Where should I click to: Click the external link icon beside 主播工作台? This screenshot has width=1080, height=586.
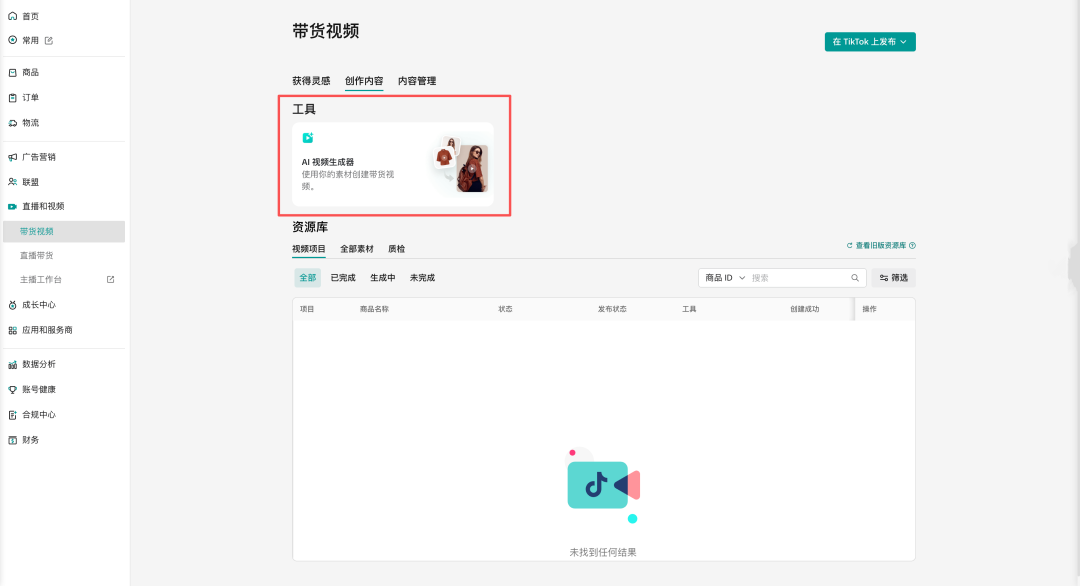point(110,280)
